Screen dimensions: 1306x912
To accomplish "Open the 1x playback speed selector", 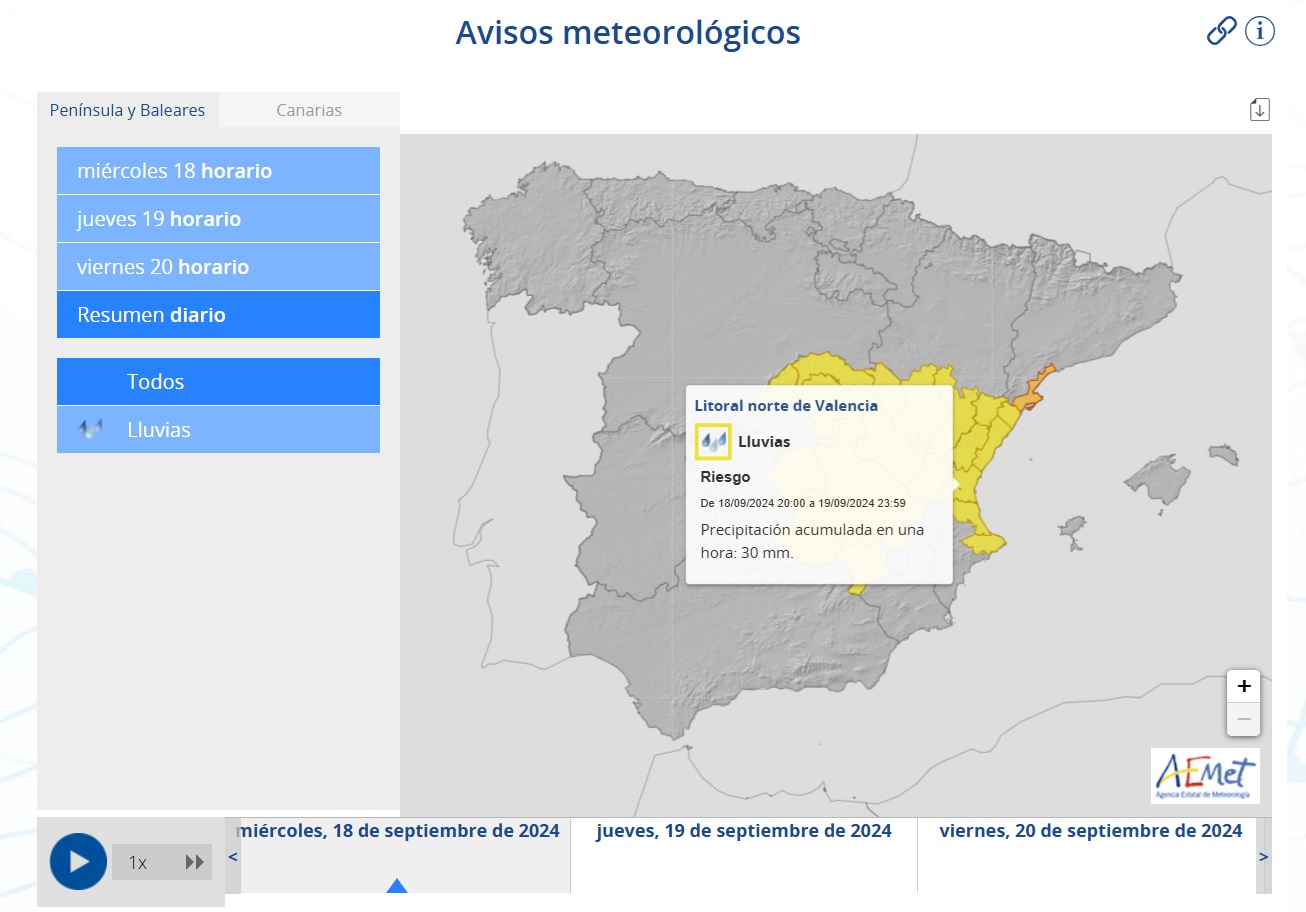I will (137, 861).
